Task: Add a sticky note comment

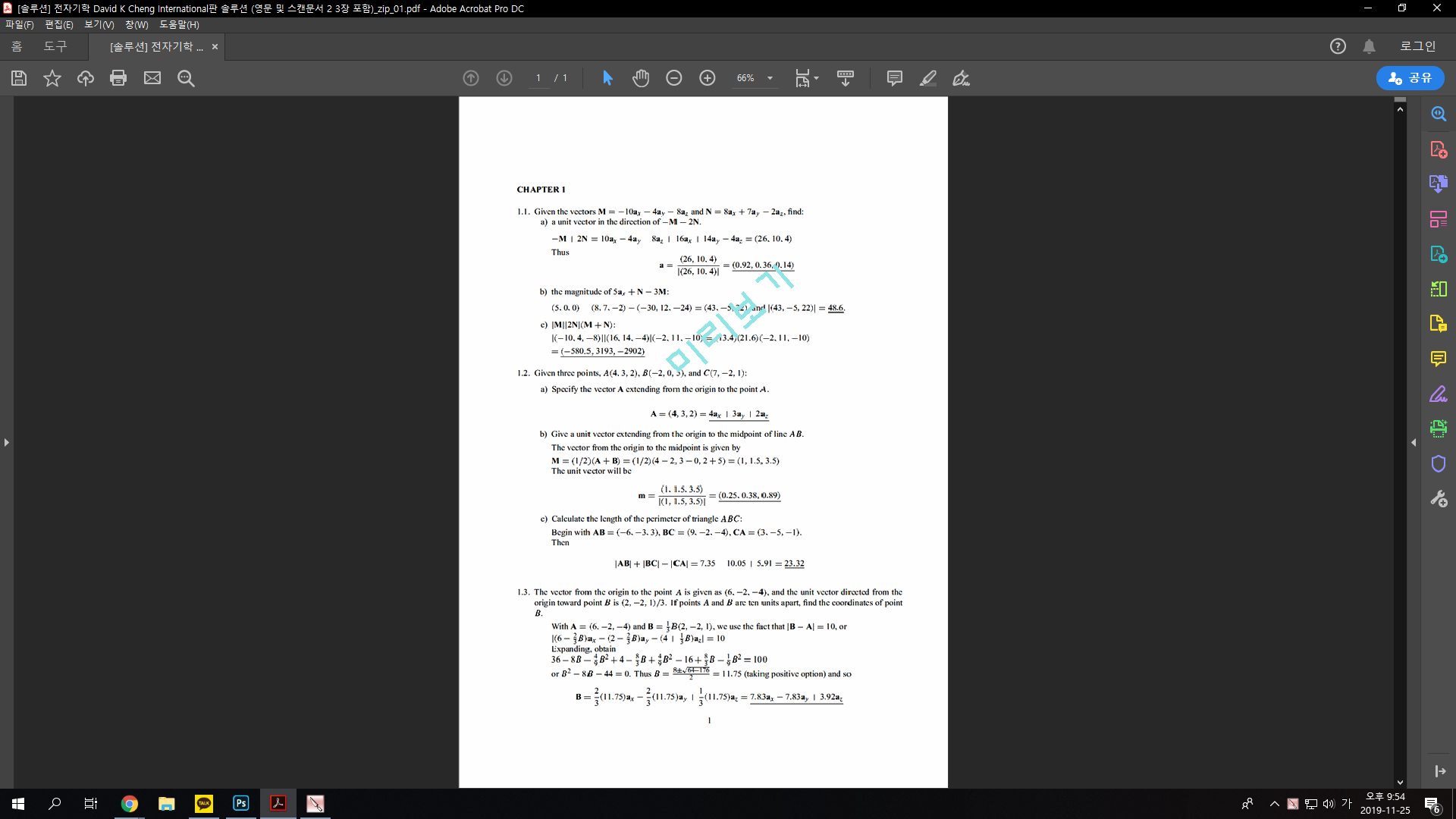Action: click(895, 78)
